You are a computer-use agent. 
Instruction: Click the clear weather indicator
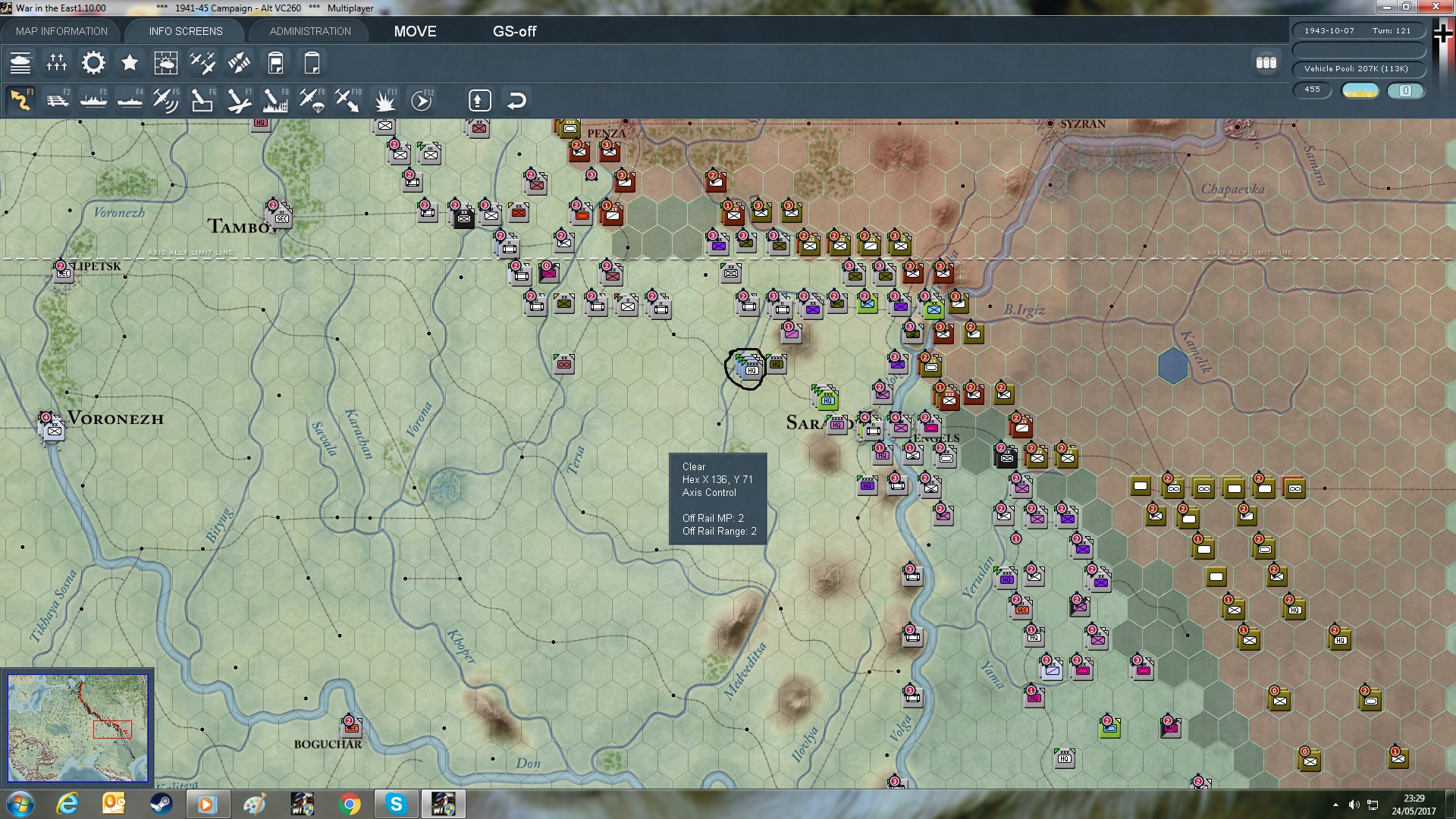click(1360, 91)
